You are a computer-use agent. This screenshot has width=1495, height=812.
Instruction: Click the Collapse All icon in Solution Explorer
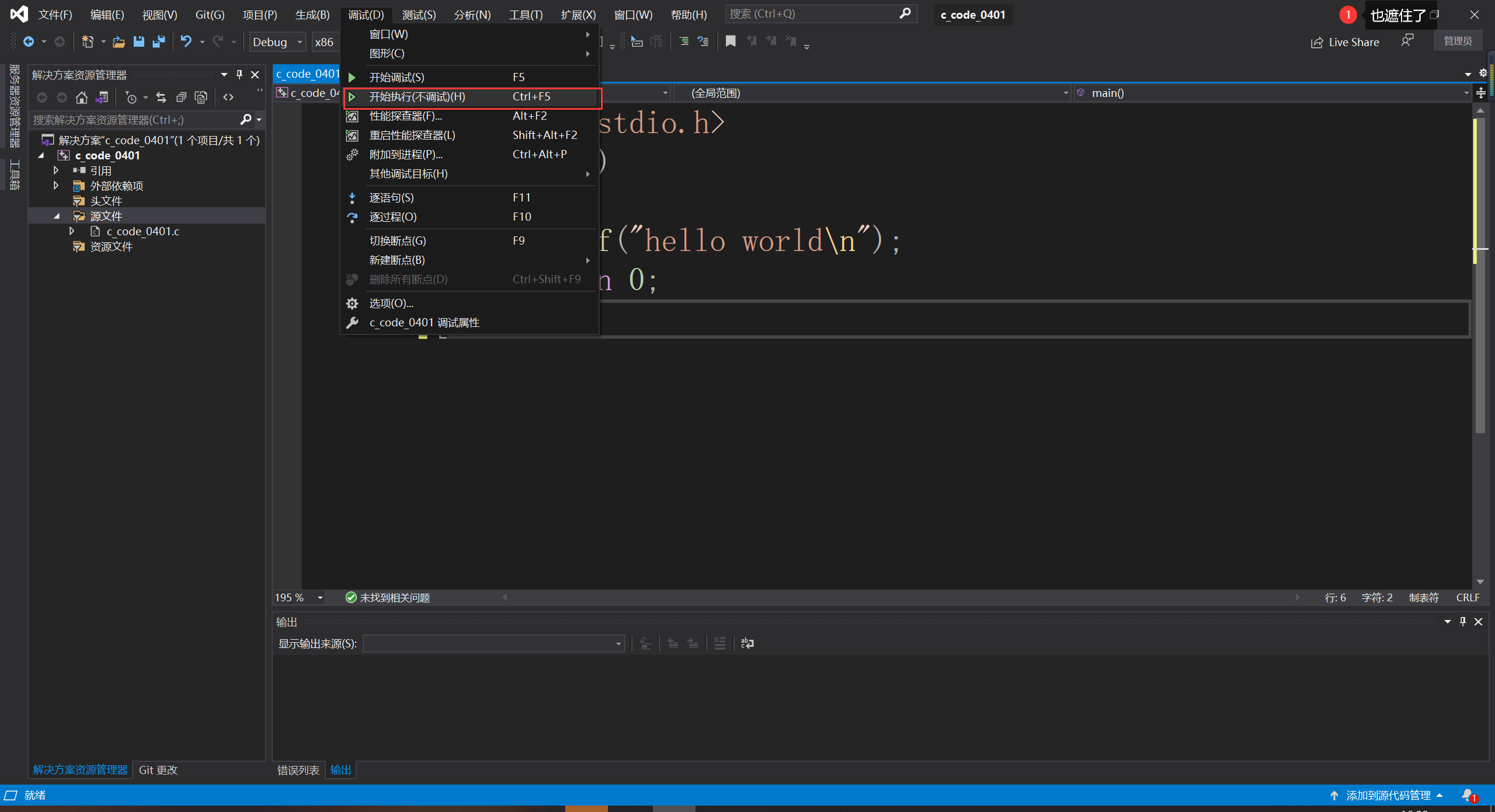tap(181, 97)
